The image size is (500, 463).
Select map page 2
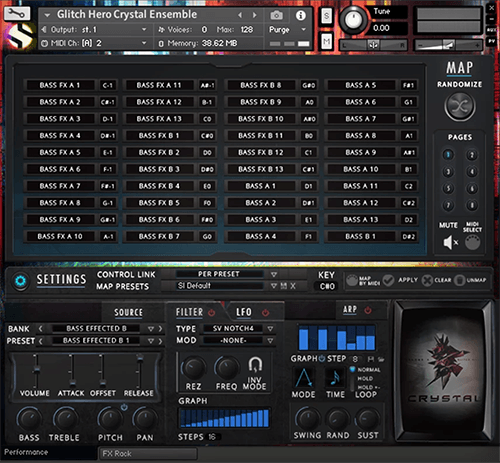(472, 155)
